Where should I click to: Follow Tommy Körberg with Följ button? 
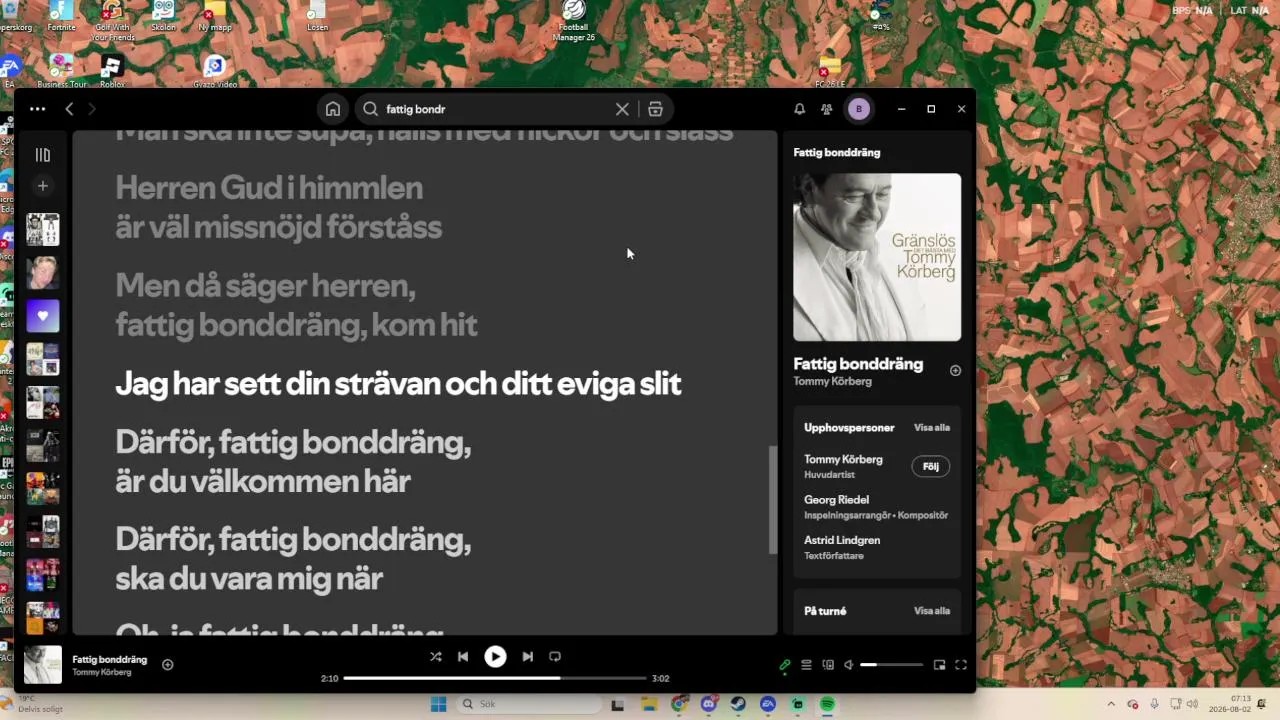coord(931,466)
